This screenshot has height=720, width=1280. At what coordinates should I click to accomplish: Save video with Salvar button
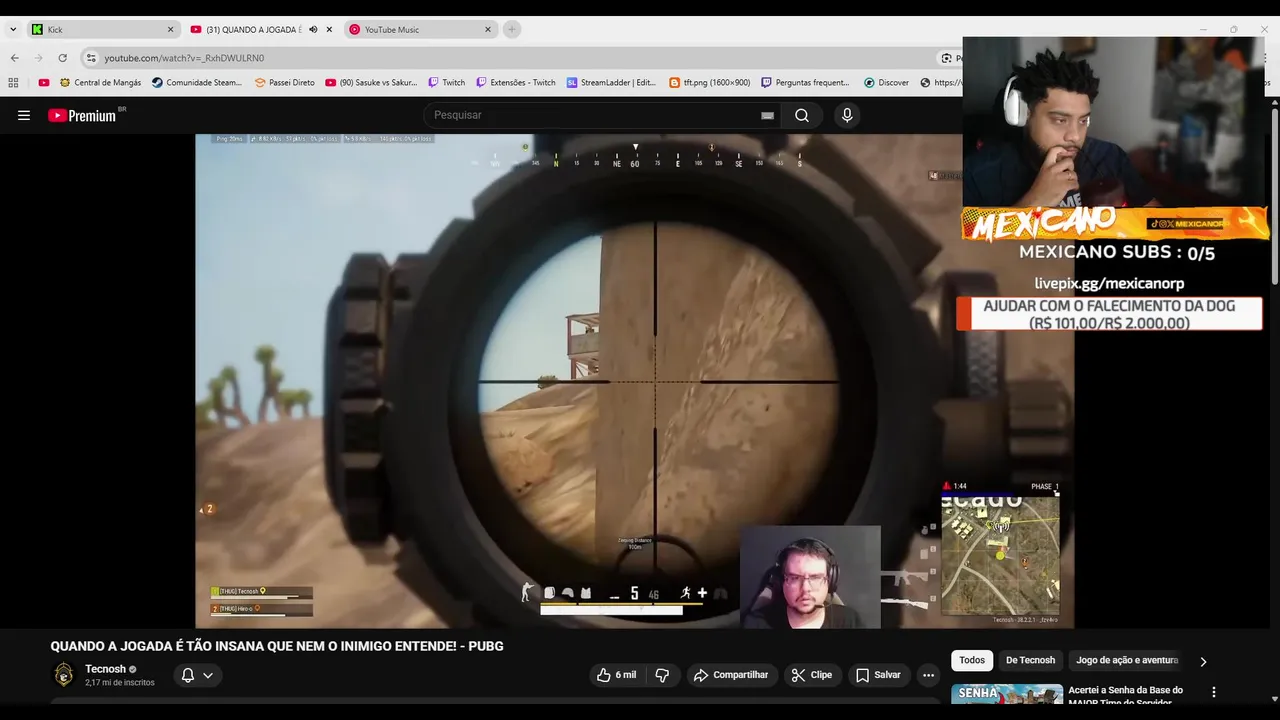[x=878, y=675]
